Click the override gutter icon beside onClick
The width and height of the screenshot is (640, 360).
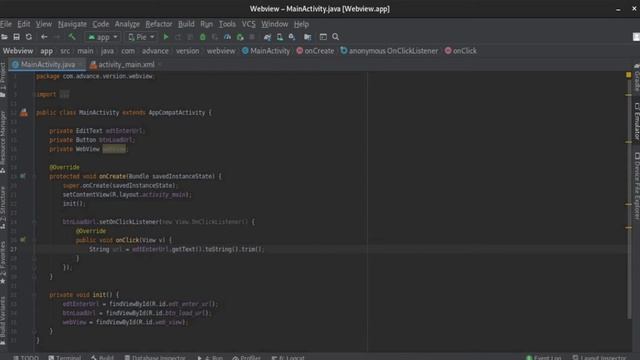(23, 240)
